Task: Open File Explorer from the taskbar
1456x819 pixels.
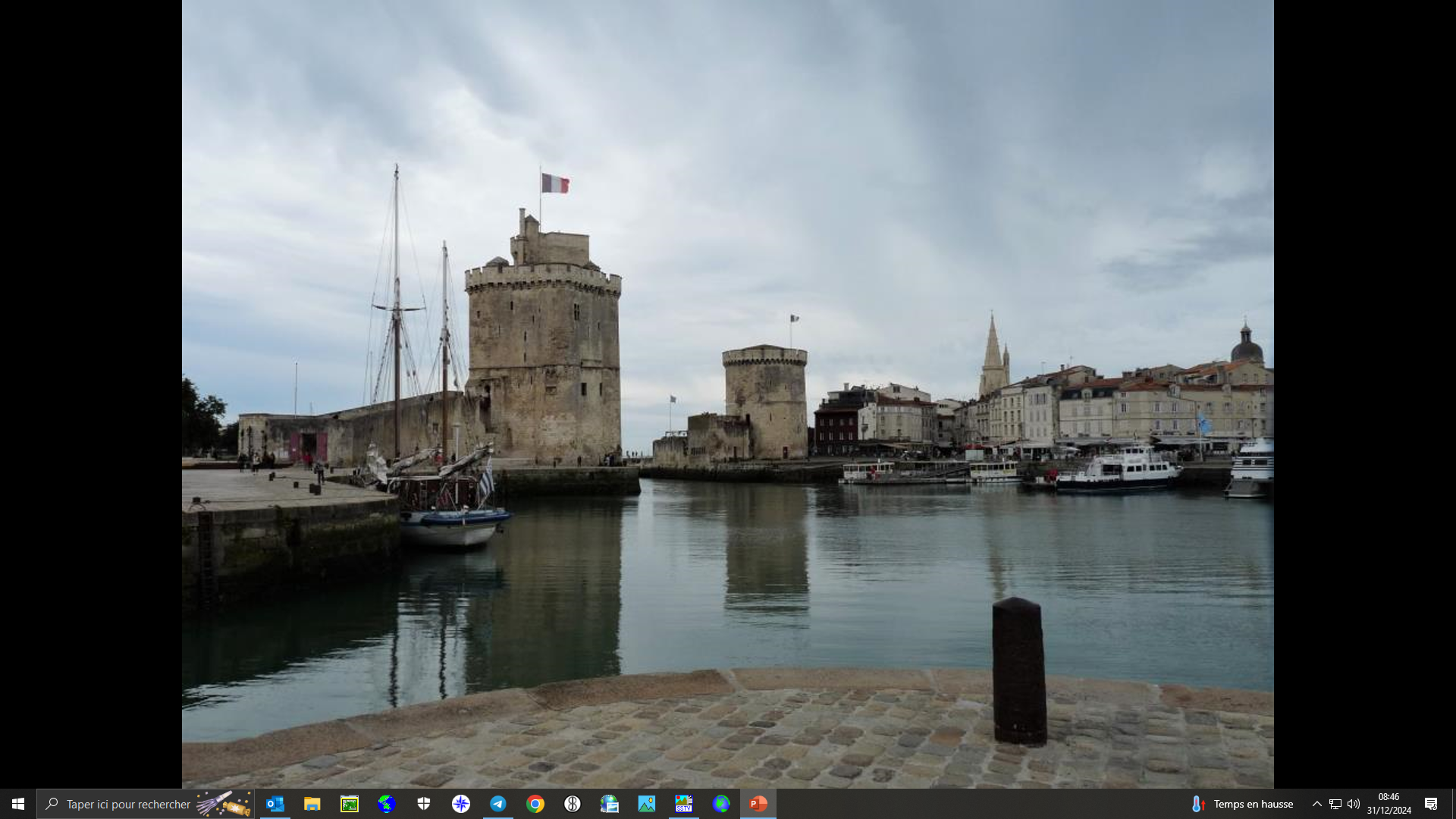Action: [x=312, y=804]
